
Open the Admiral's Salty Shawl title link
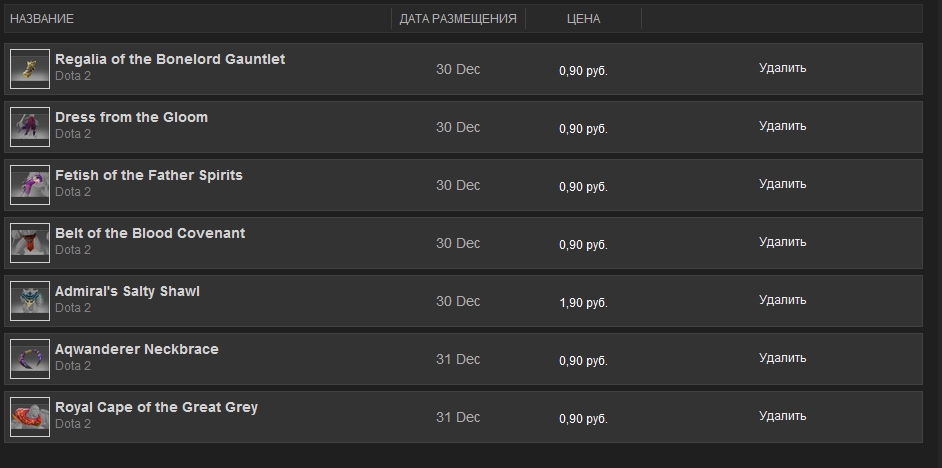127,291
